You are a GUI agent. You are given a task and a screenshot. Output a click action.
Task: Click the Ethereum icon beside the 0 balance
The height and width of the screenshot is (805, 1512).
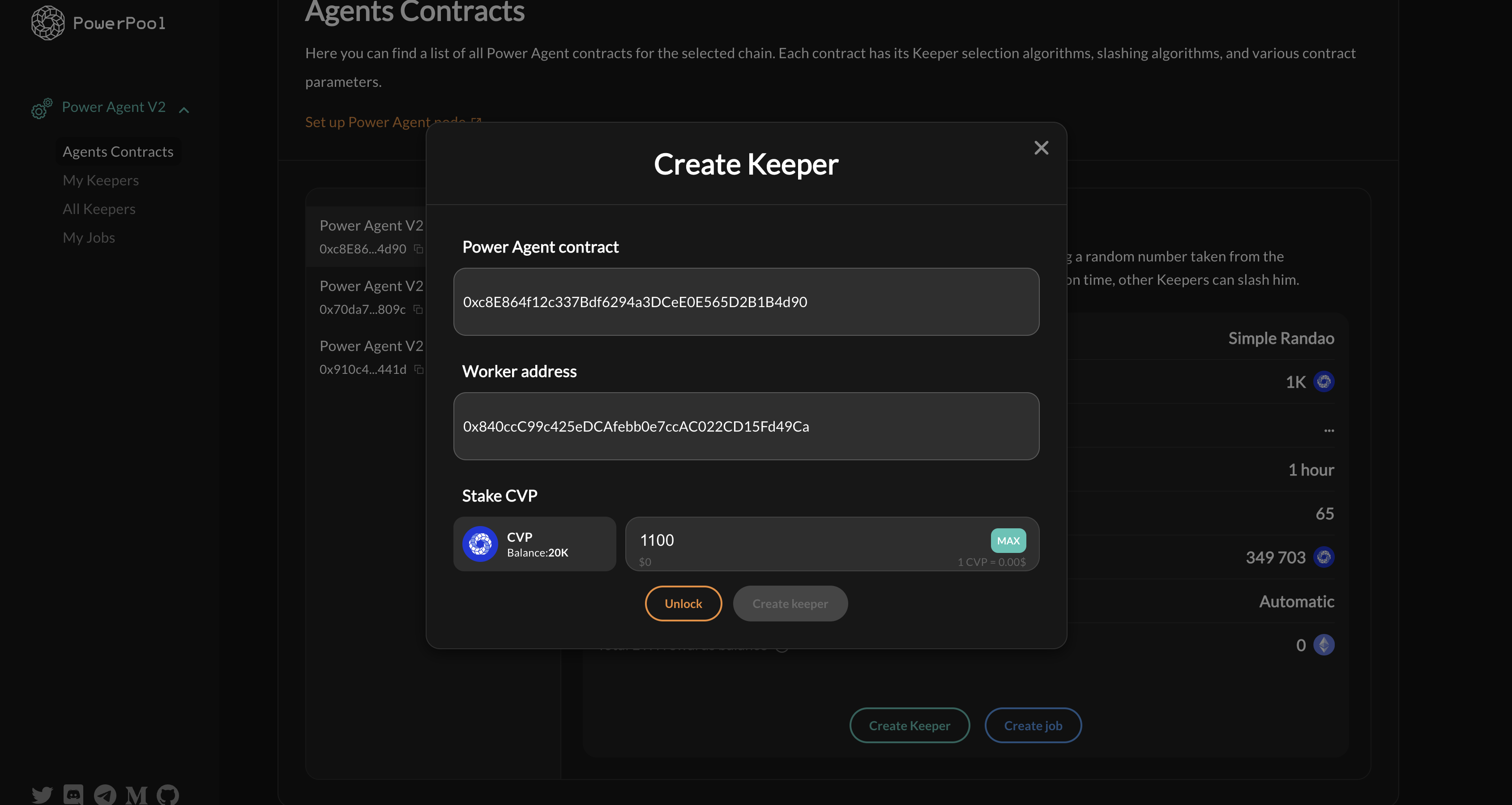point(1323,645)
